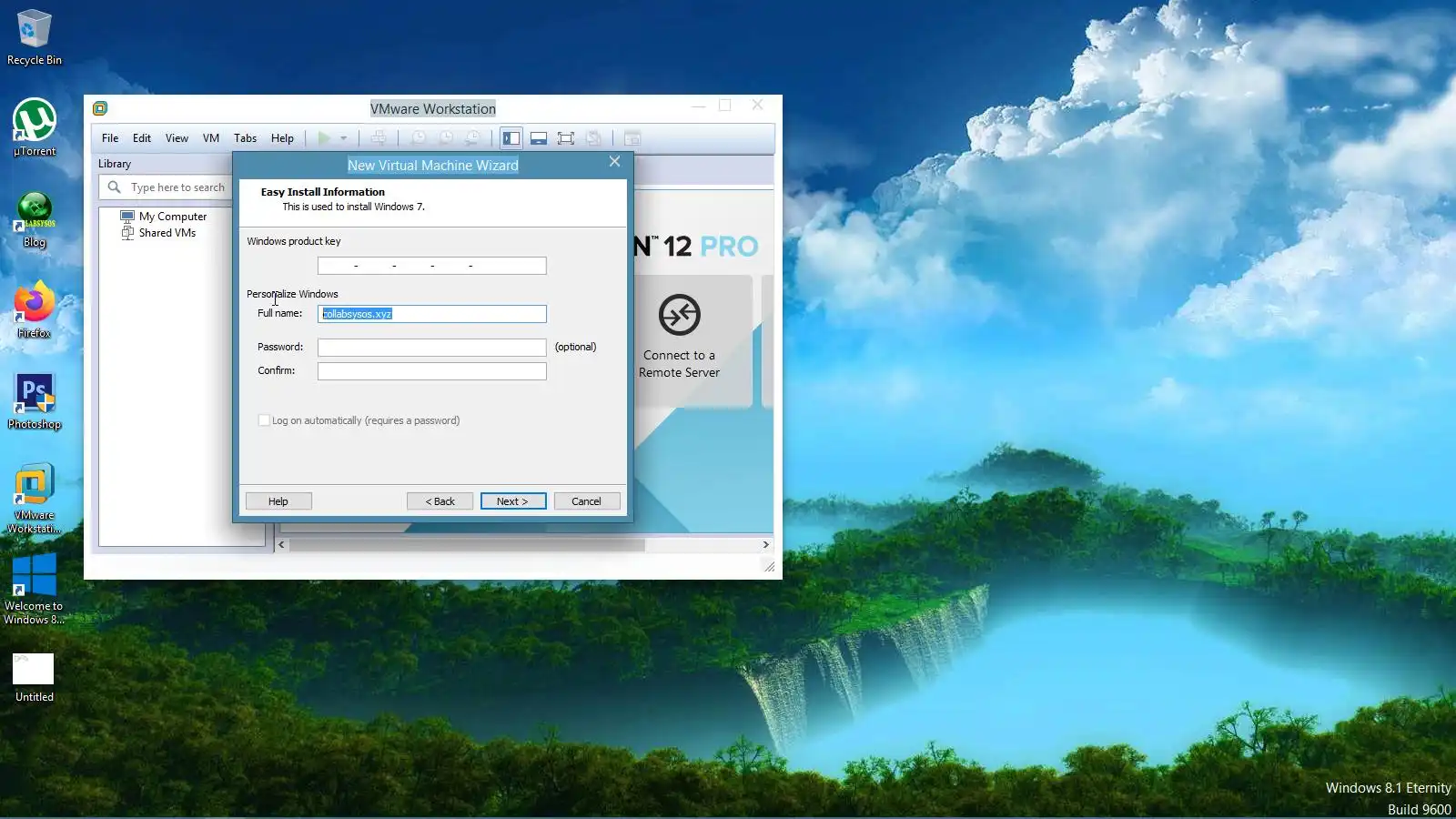This screenshot has height=819, width=1456.
Task: Click the VMware Workstation title bar logo
Action: [100, 108]
